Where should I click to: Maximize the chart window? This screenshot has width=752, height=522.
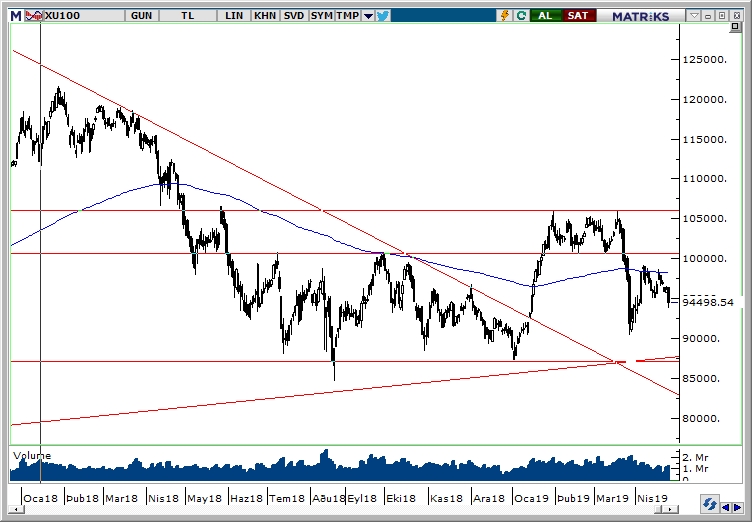tap(722, 16)
